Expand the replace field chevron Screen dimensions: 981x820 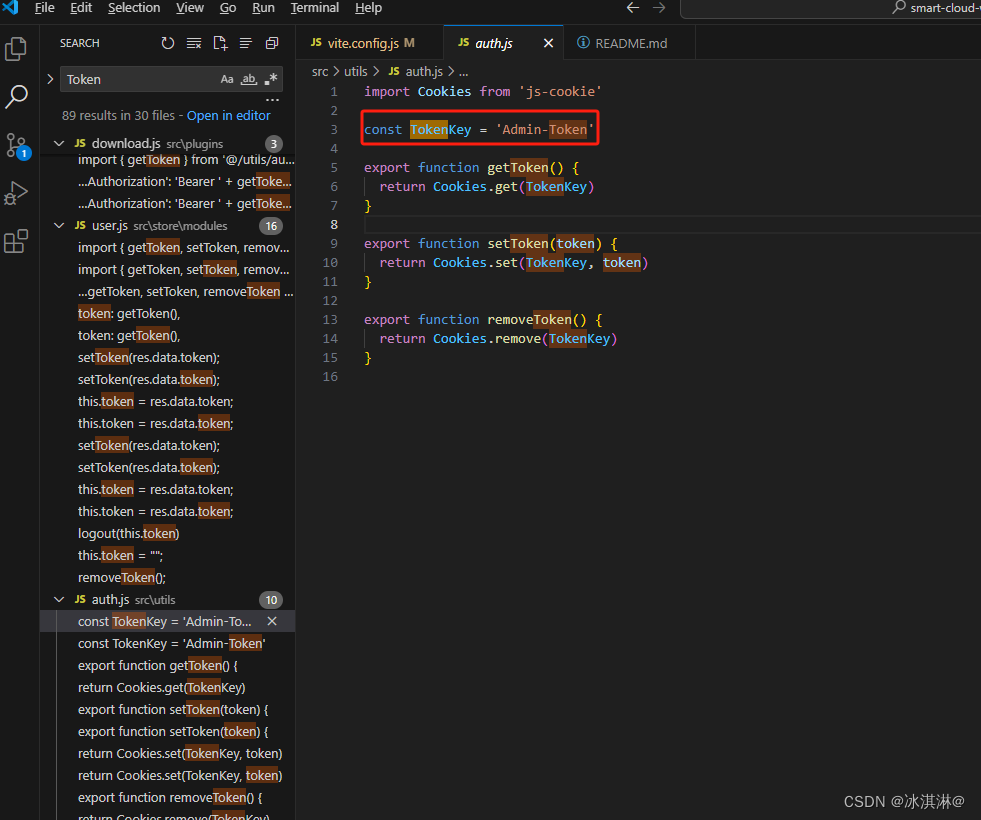pos(50,79)
